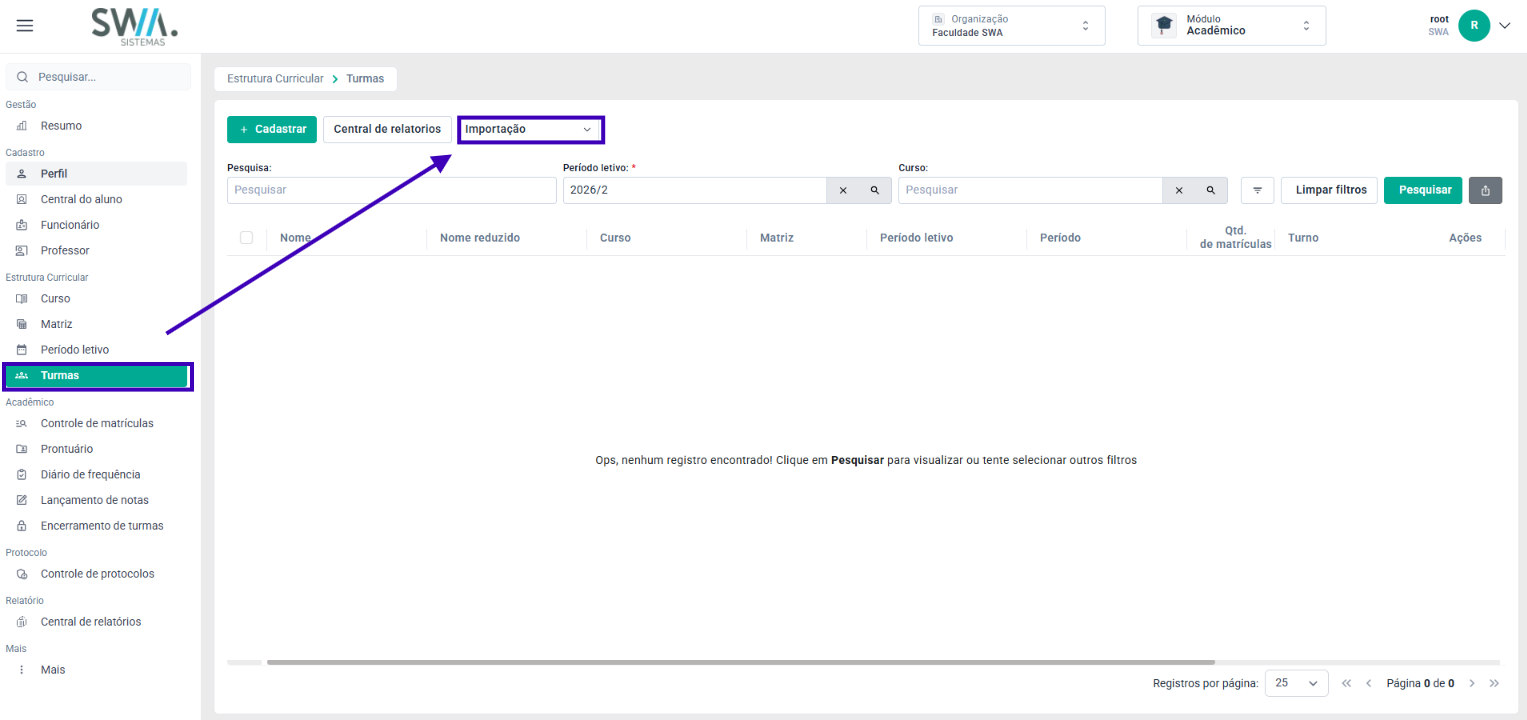Click the Central de relatorios toolbar button
Screen dimensions: 1527x720
[387, 130]
